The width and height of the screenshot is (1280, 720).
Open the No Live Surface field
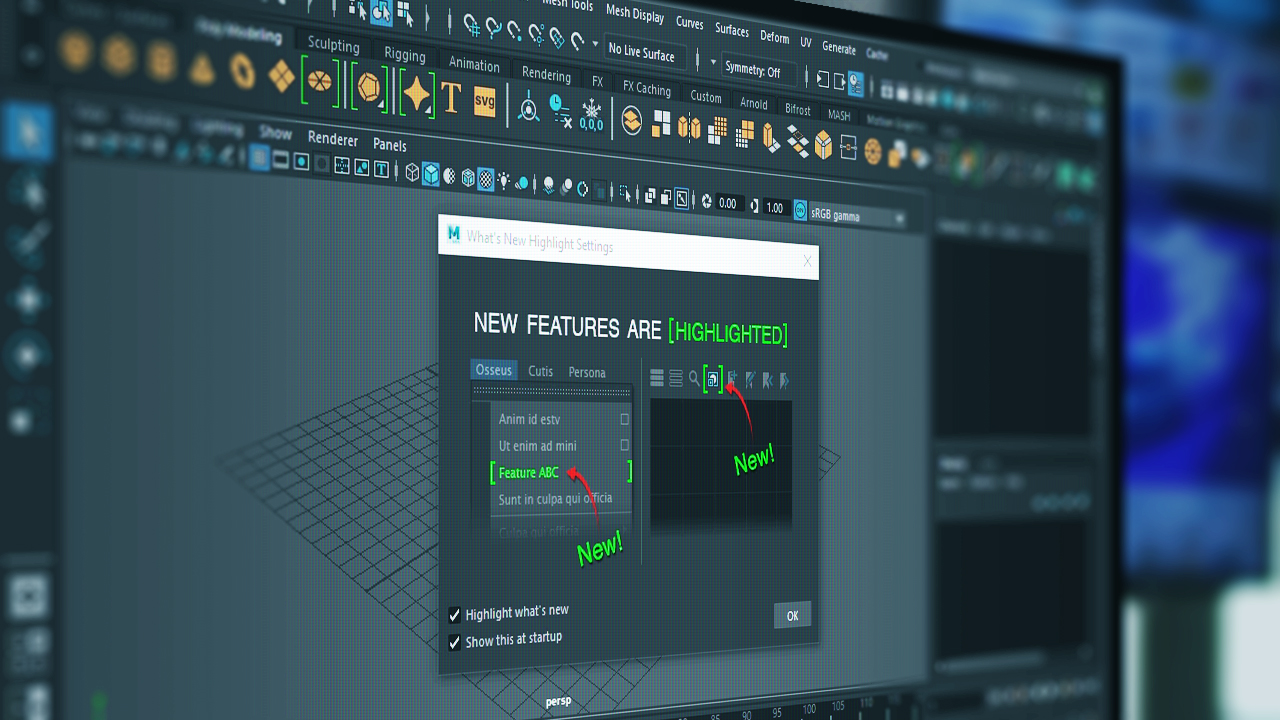[642, 52]
